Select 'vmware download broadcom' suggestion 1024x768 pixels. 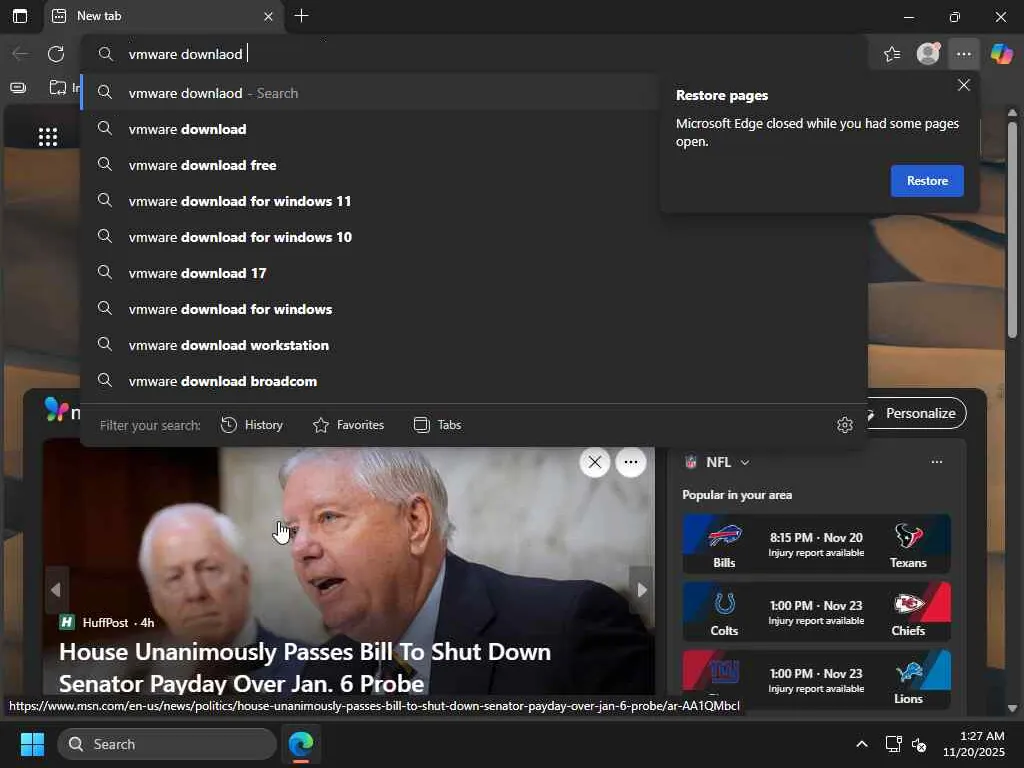click(x=474, y=381)
